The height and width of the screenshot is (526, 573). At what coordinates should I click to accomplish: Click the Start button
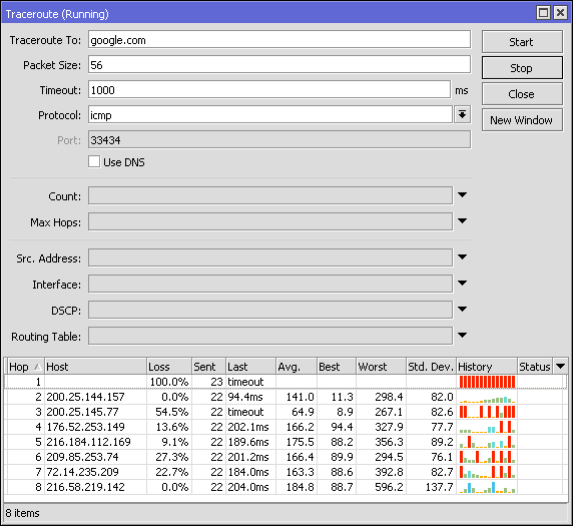tap(522, 42)
